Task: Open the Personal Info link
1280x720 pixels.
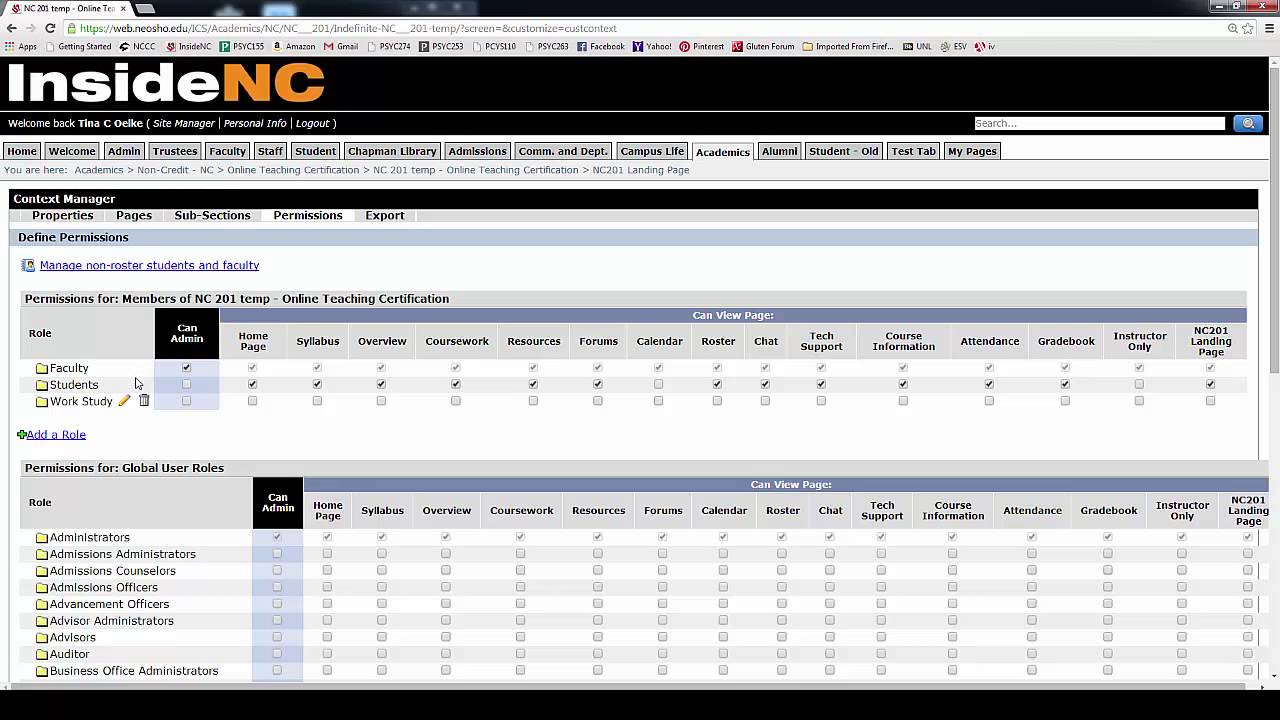Action: point(255,123)
